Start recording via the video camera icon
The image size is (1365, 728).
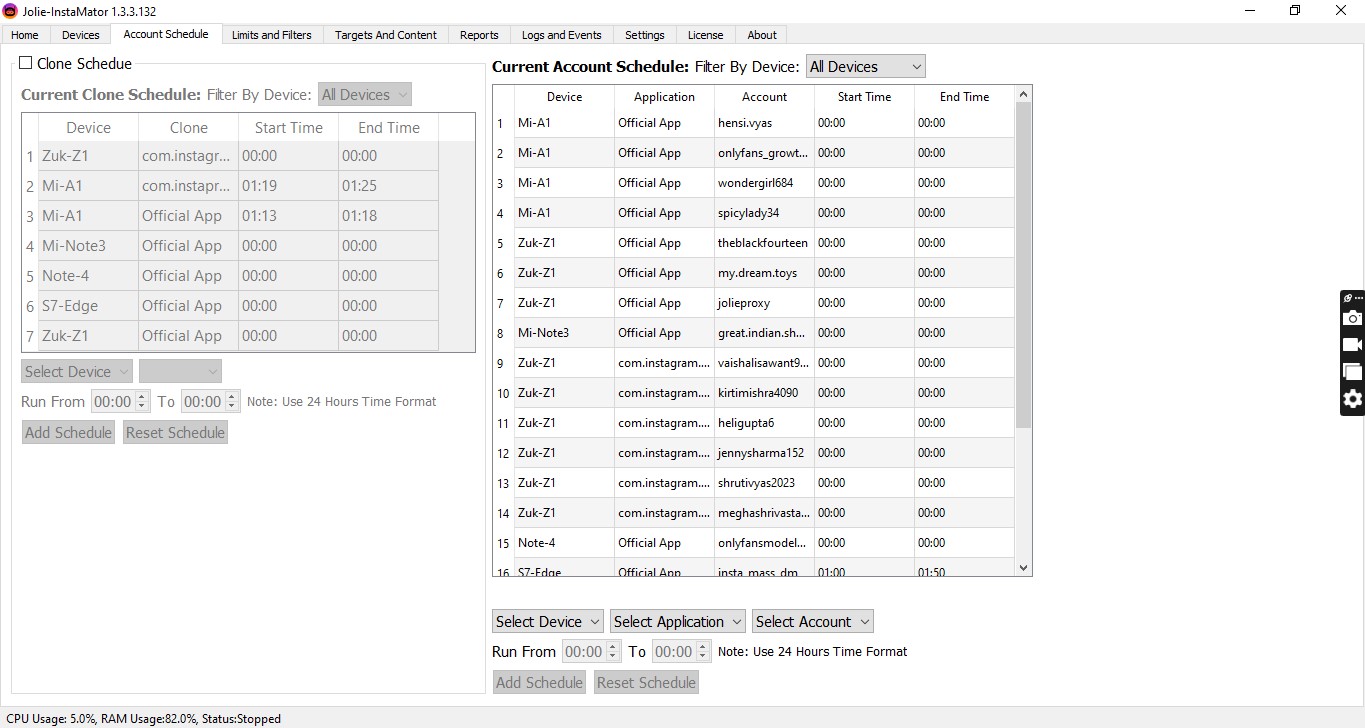pyautogui.click(x=1352, y=344)
